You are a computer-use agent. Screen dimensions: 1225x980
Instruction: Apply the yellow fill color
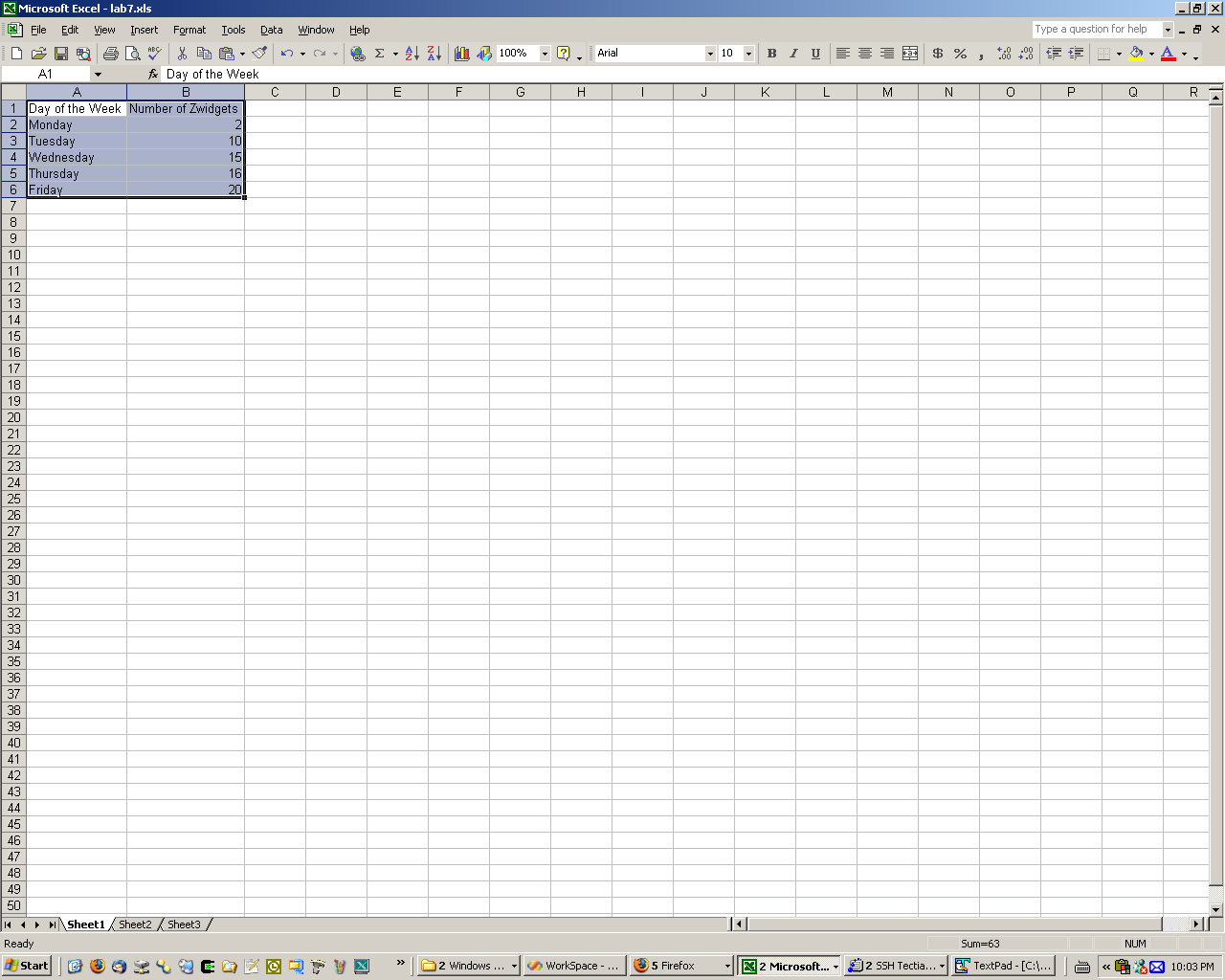pos(1136,54)
